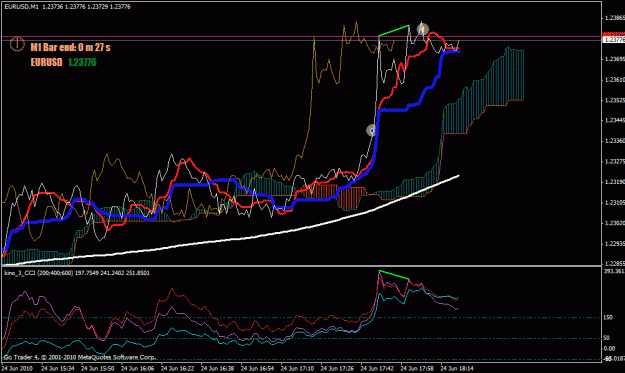Click the '24 Jun 17:26' time label

point(337,369)
